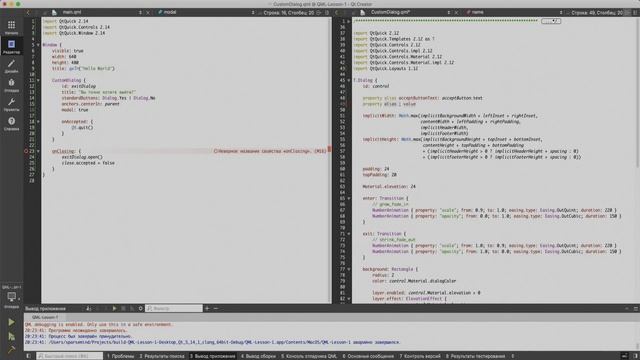
Task: Collapse the onClosing block on line 23
Action: tap(38, 151)
